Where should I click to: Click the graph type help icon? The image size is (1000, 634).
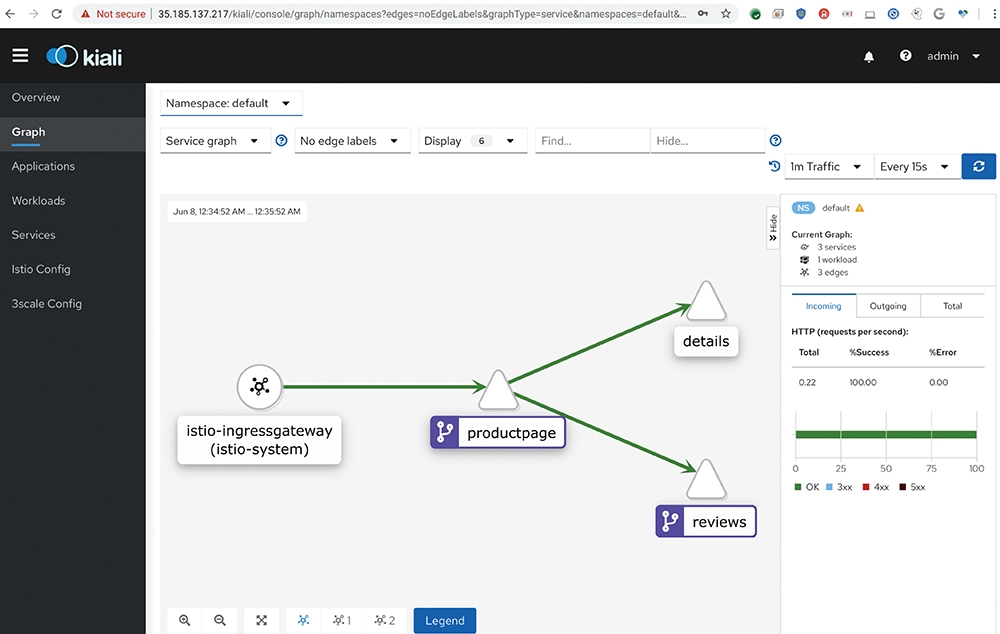[281, 141]
